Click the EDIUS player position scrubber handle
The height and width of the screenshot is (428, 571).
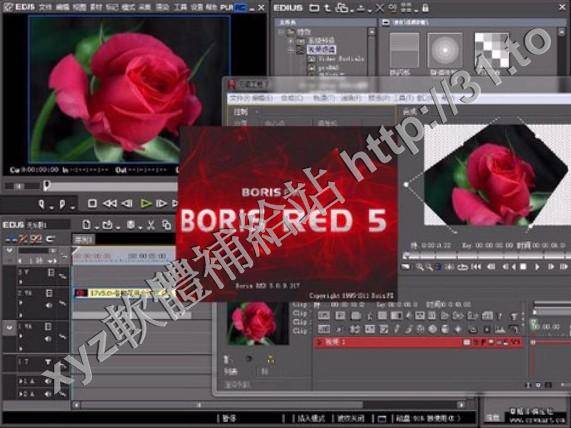[x=46, y=185]
